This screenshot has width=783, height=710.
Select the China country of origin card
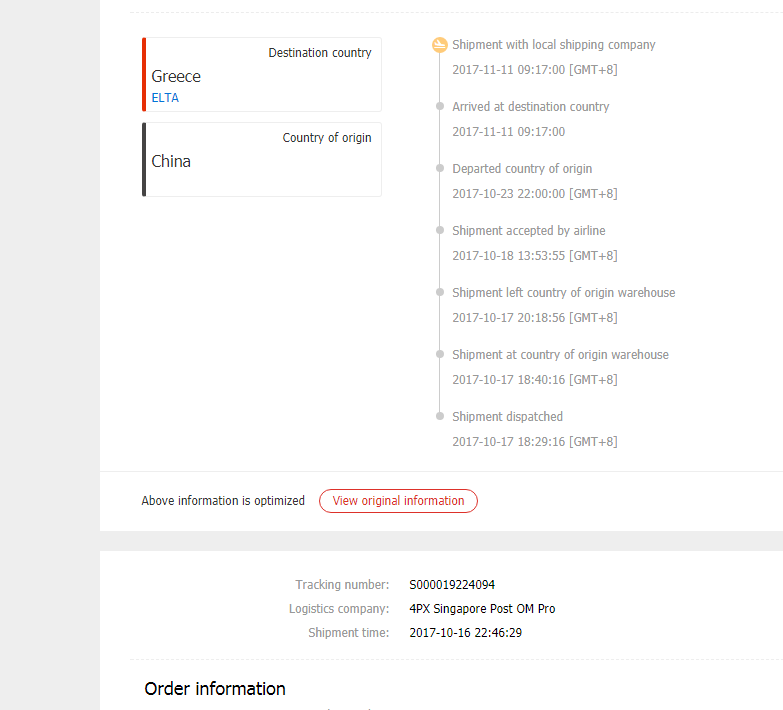coord(262,160)
